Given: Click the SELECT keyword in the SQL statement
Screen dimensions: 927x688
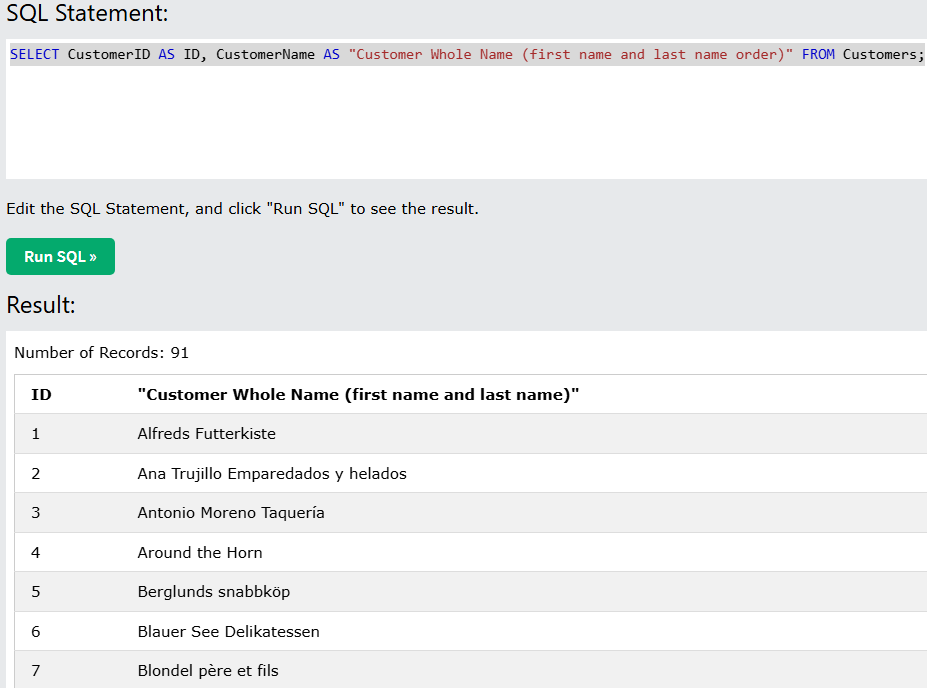Looking at the screenshot, I should click(34, 54).
